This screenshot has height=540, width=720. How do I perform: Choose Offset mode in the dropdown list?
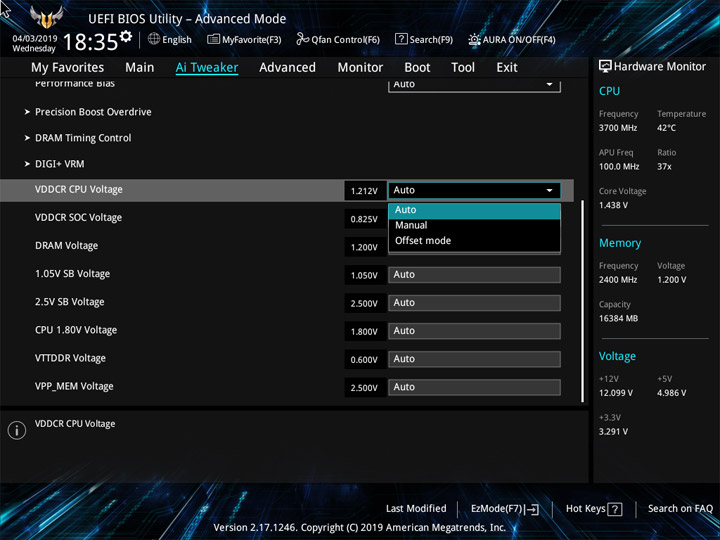coord(474,241)
